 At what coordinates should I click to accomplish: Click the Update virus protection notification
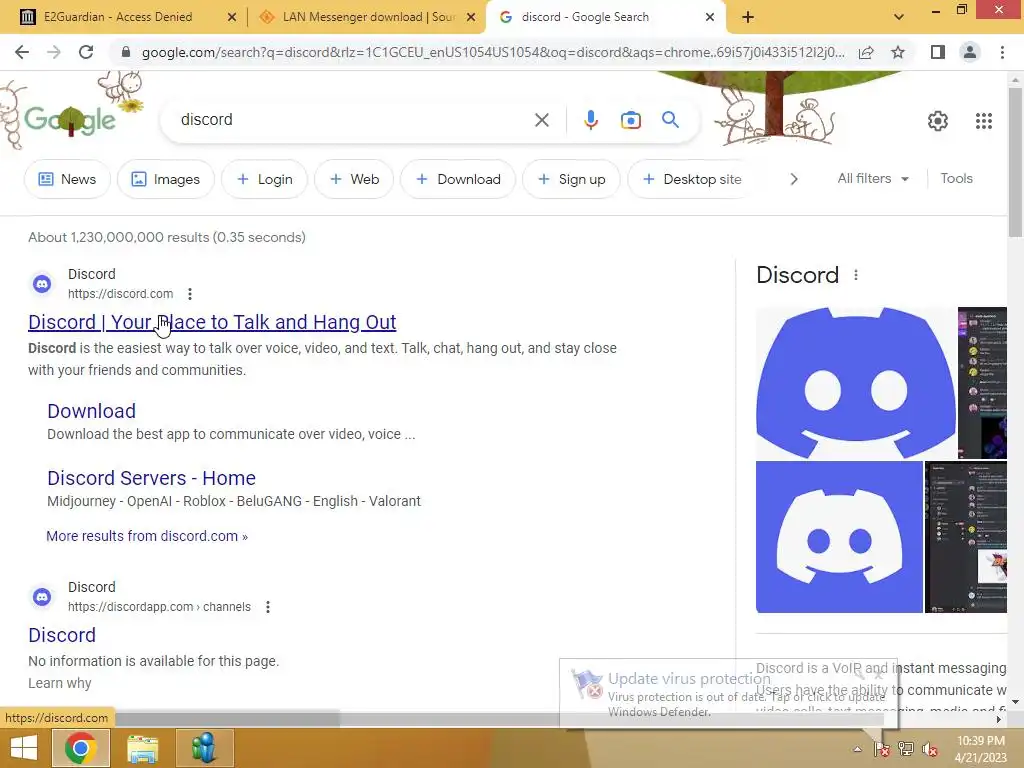click(x=728, y=694)
